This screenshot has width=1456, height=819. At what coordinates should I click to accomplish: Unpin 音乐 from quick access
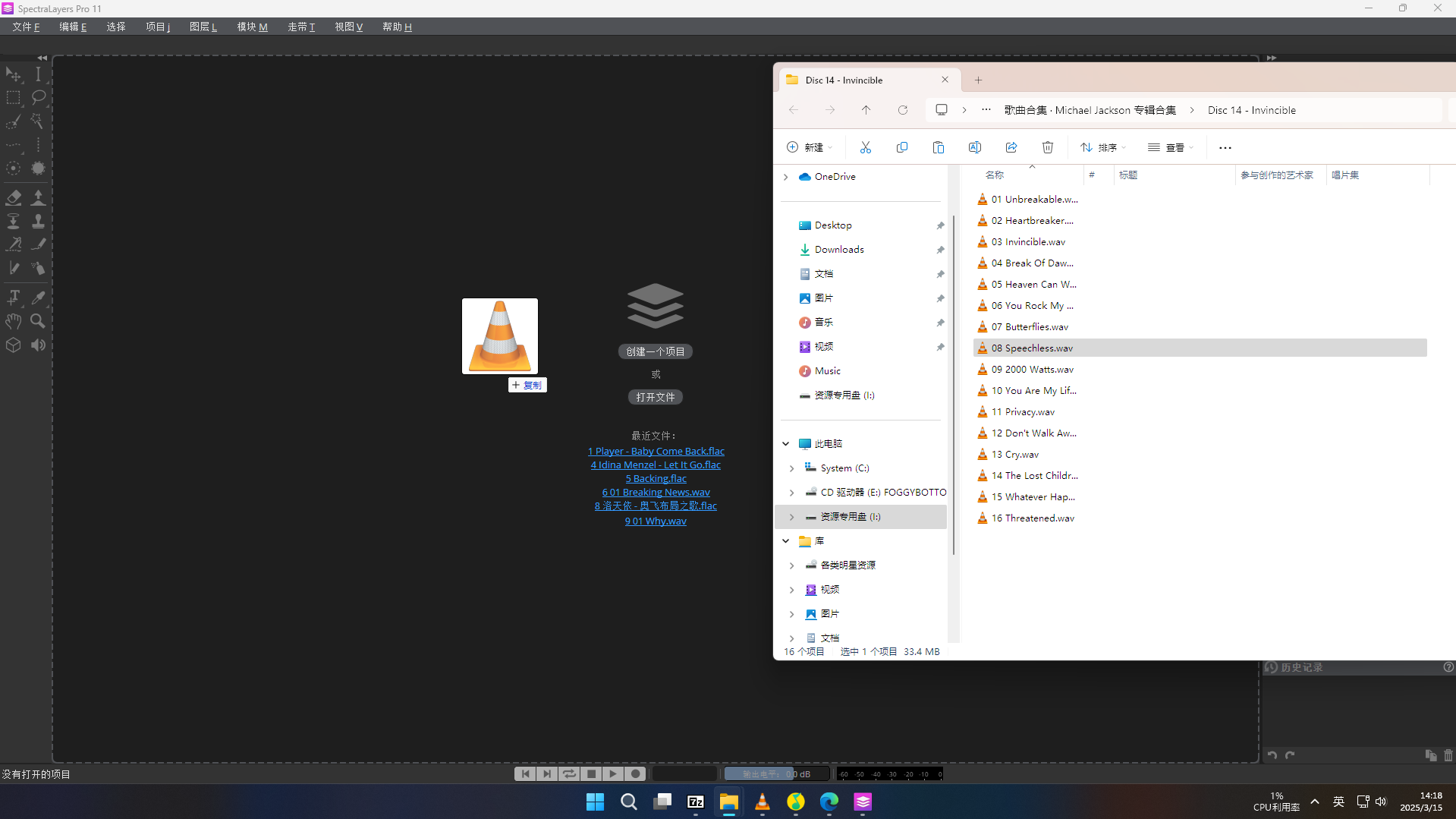[940, 323]
